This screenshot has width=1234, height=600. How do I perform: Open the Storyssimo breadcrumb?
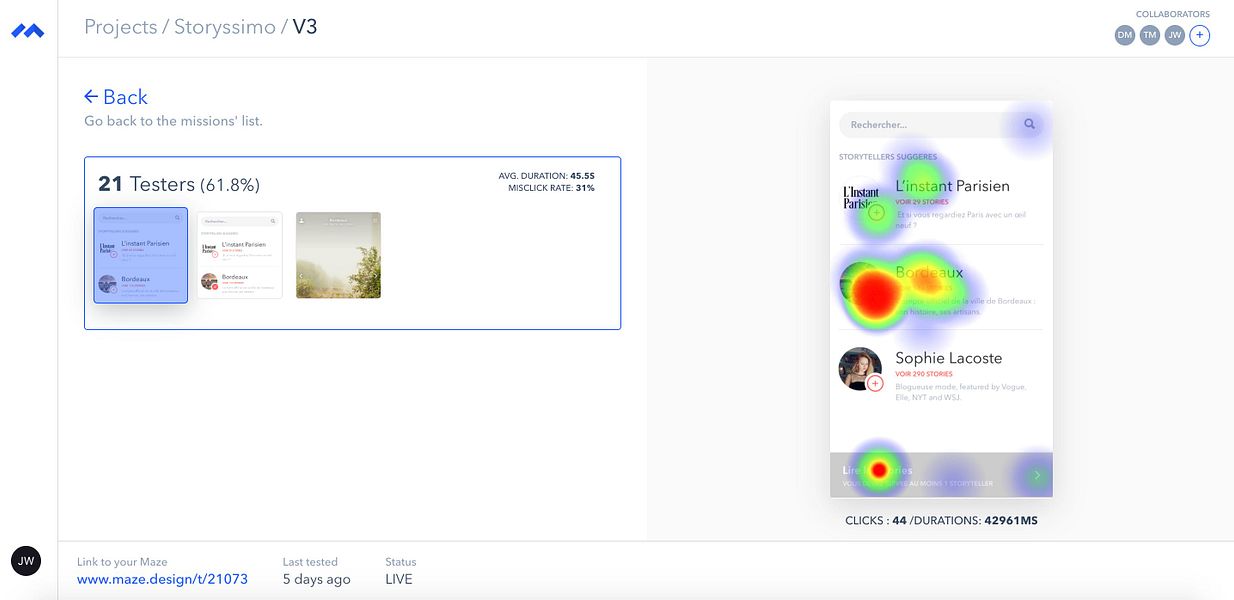point(225,27)
